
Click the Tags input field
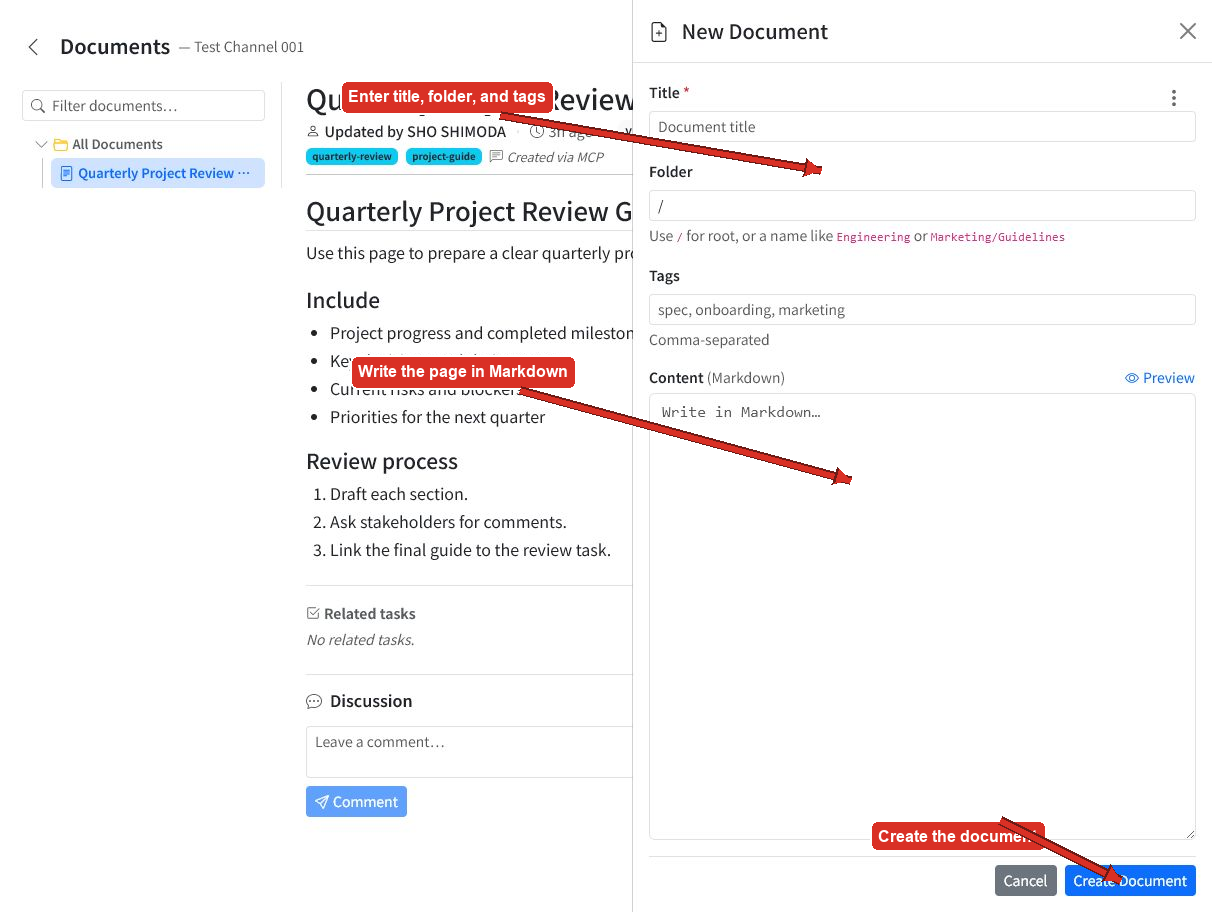(922, 310)
